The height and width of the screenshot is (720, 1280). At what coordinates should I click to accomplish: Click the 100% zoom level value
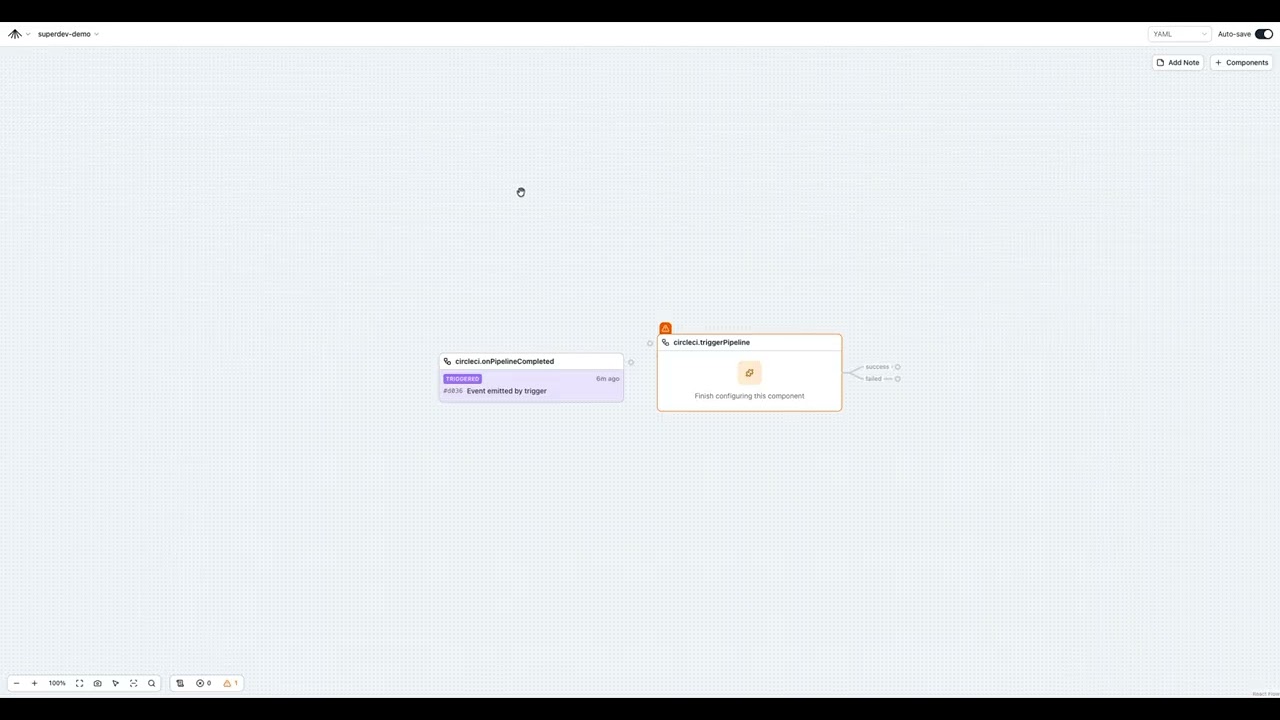[x=57, y=683]
